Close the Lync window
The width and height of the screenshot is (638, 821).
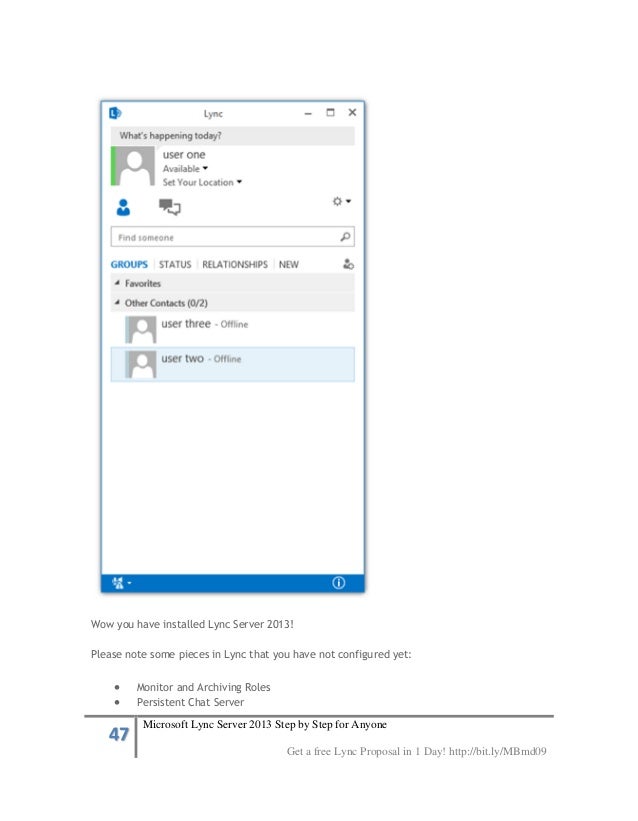coord(353,113)
